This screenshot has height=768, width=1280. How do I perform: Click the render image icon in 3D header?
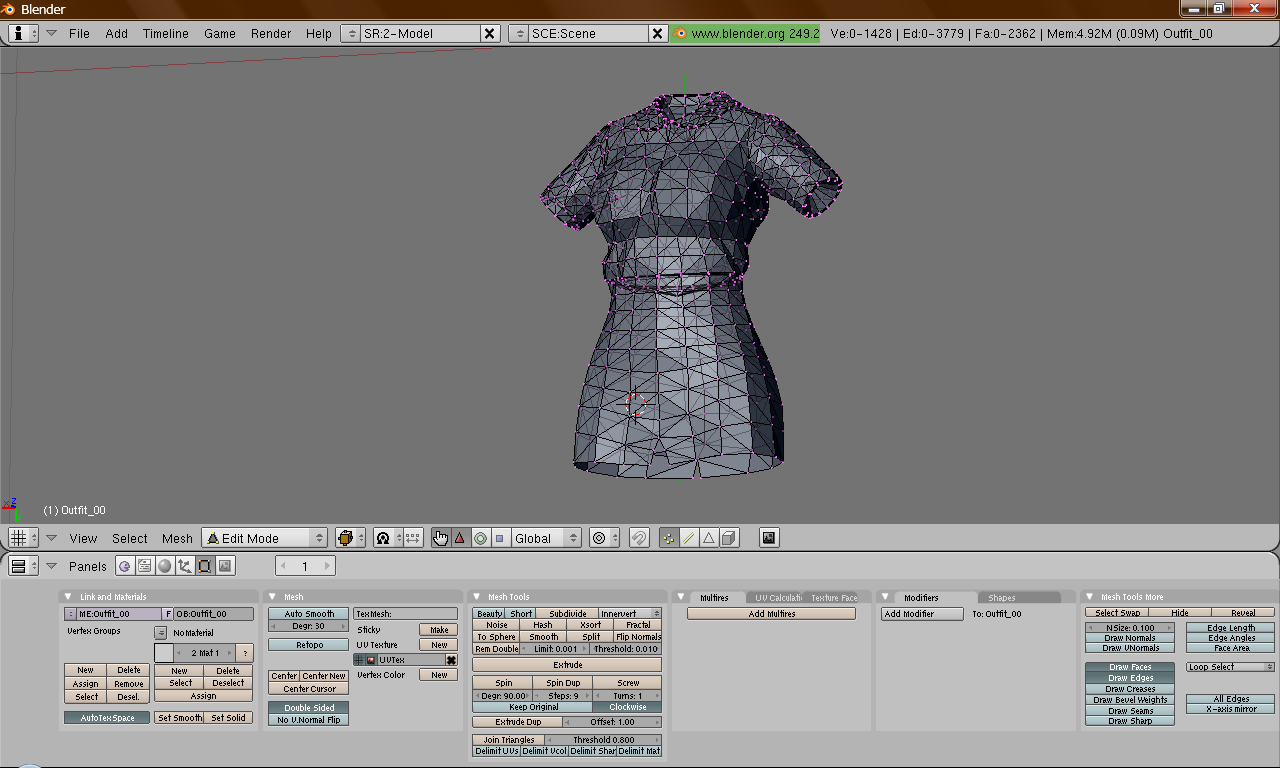coord(768,538)
